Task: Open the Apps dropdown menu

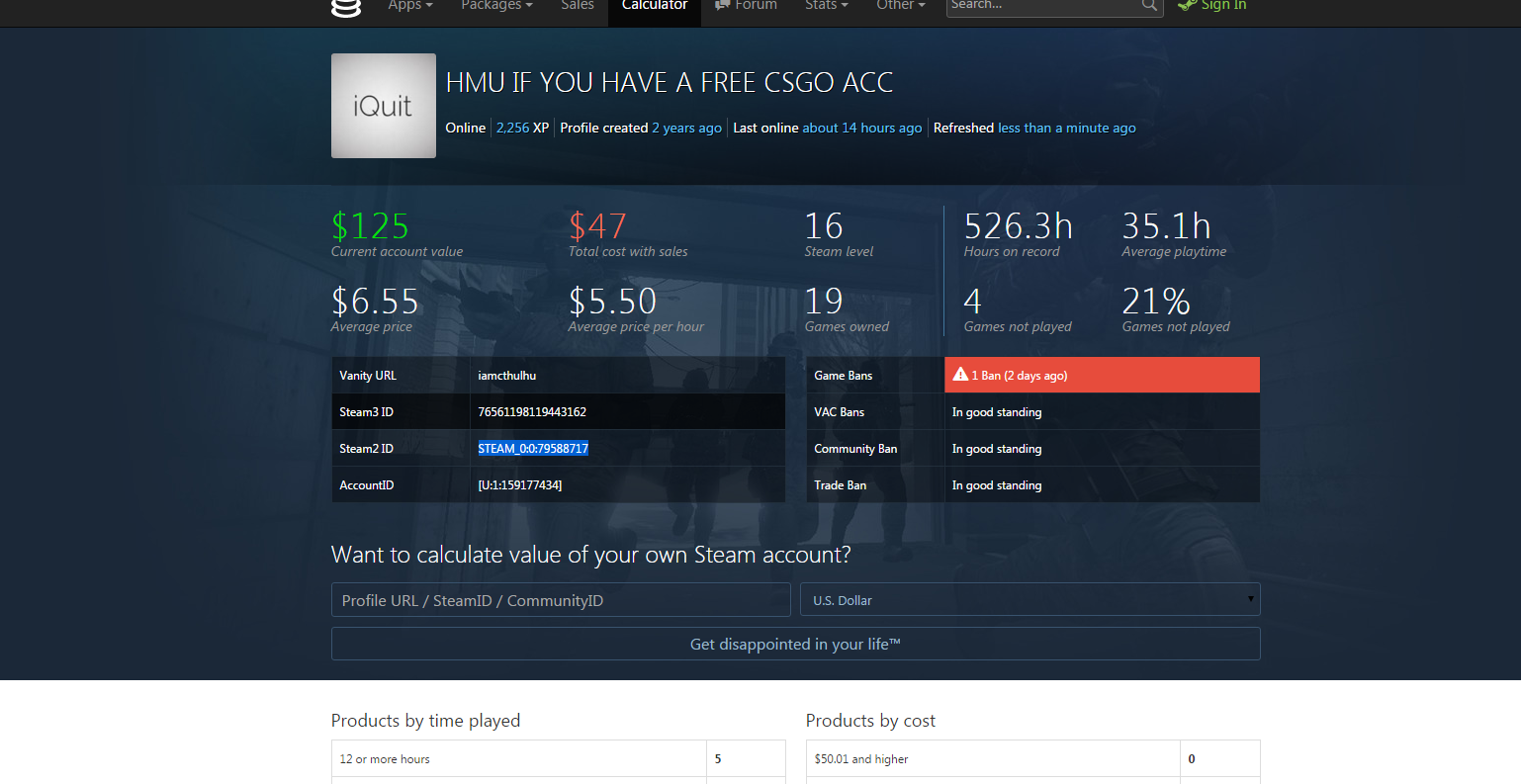Action: 409,6
